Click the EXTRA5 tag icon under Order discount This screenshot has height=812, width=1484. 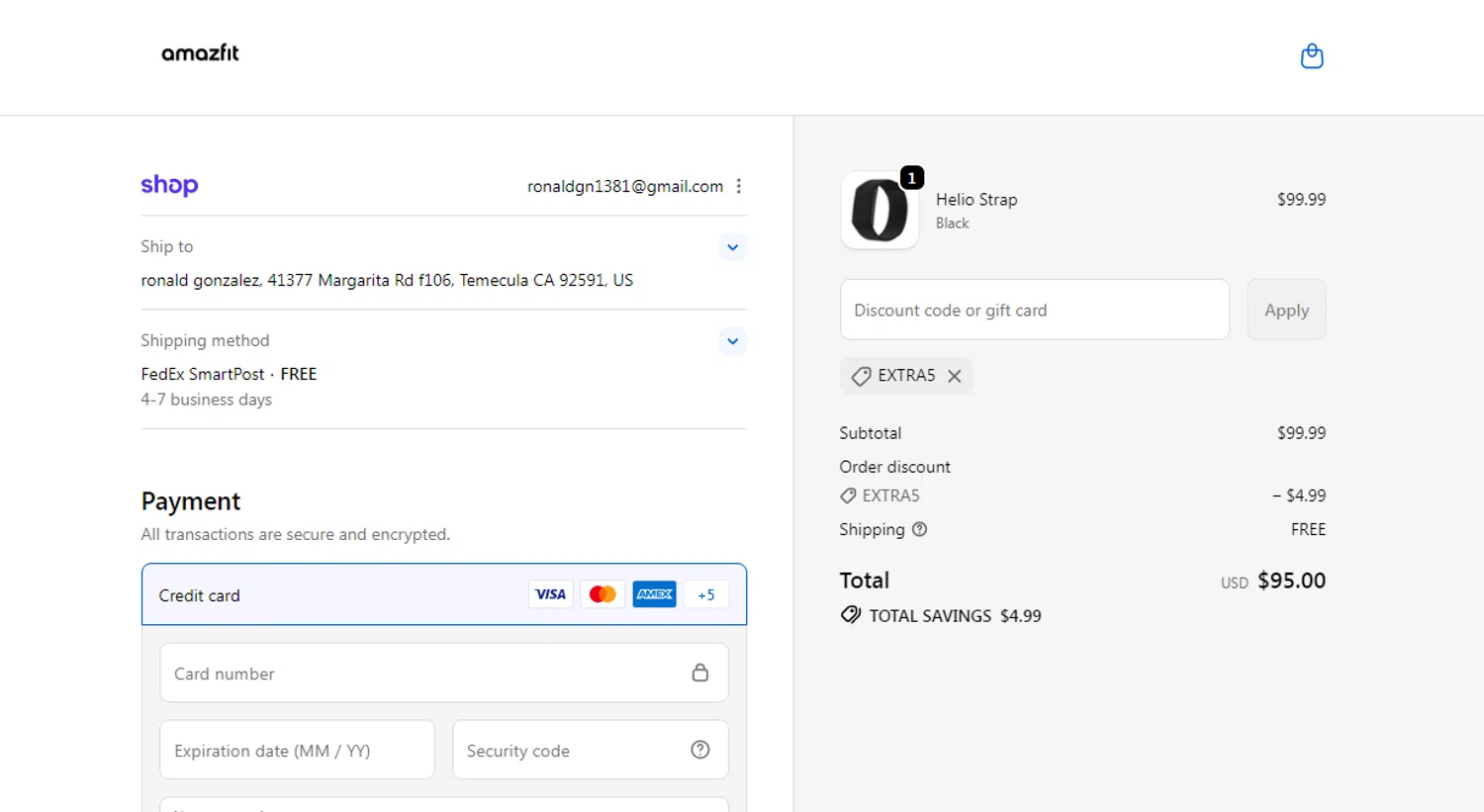pos(848,496)
